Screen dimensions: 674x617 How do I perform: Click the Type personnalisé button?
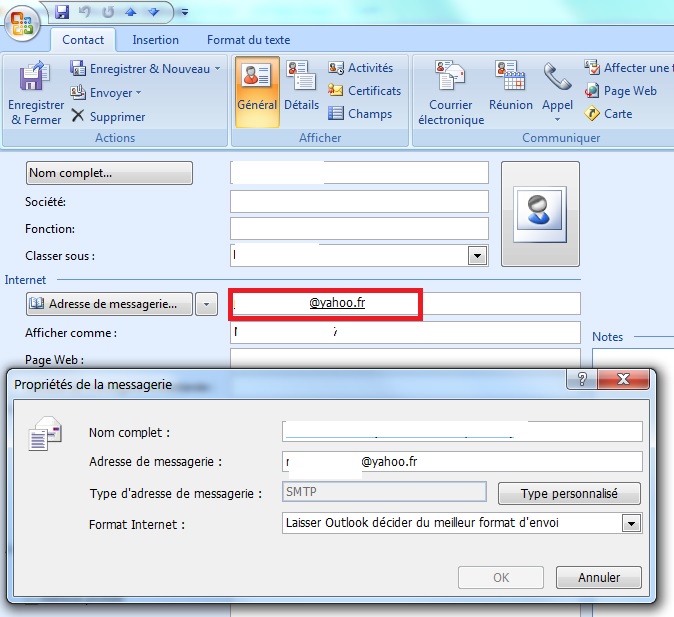[x=569, y=493]
